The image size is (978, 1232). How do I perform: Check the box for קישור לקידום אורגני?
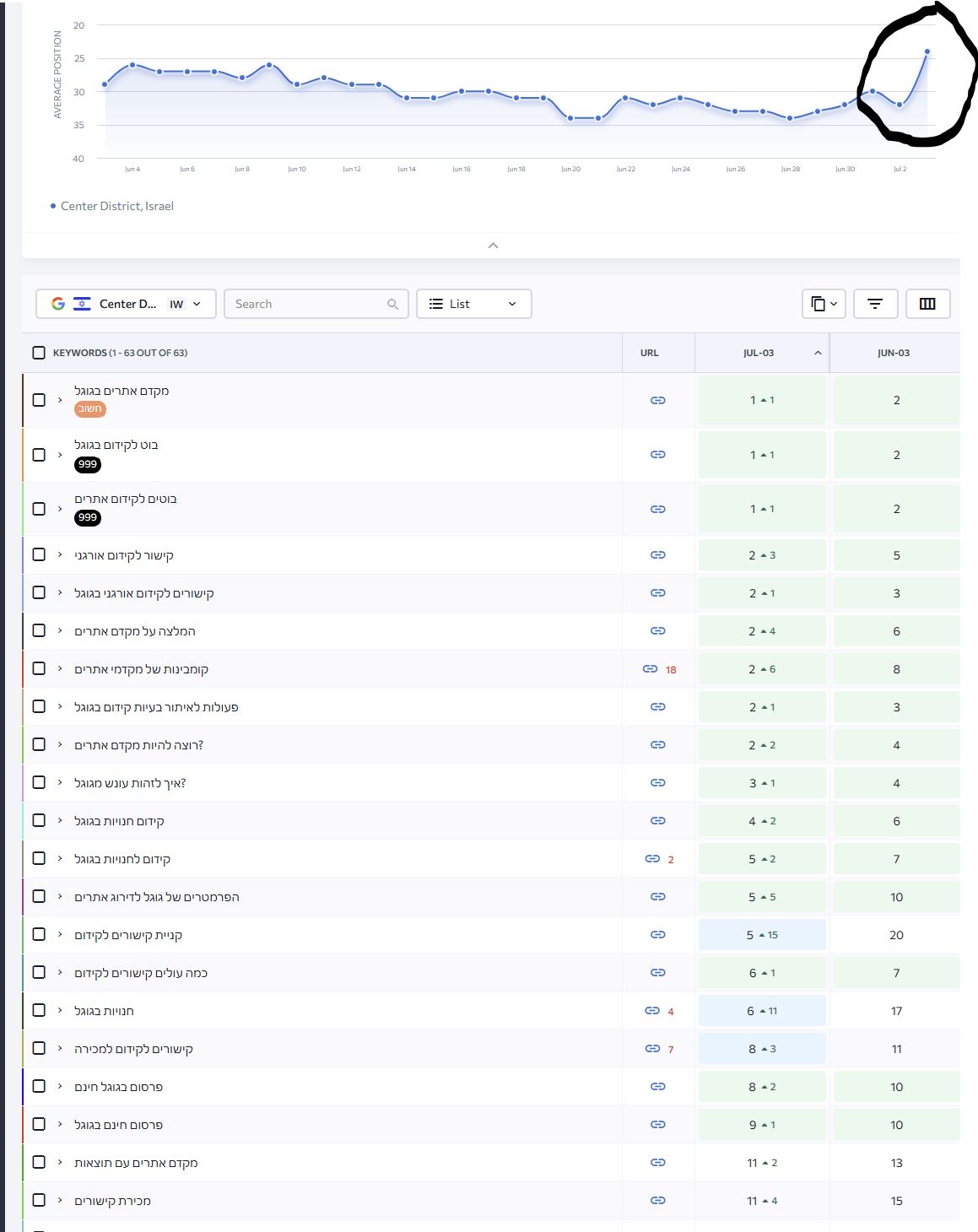[39, 554]
